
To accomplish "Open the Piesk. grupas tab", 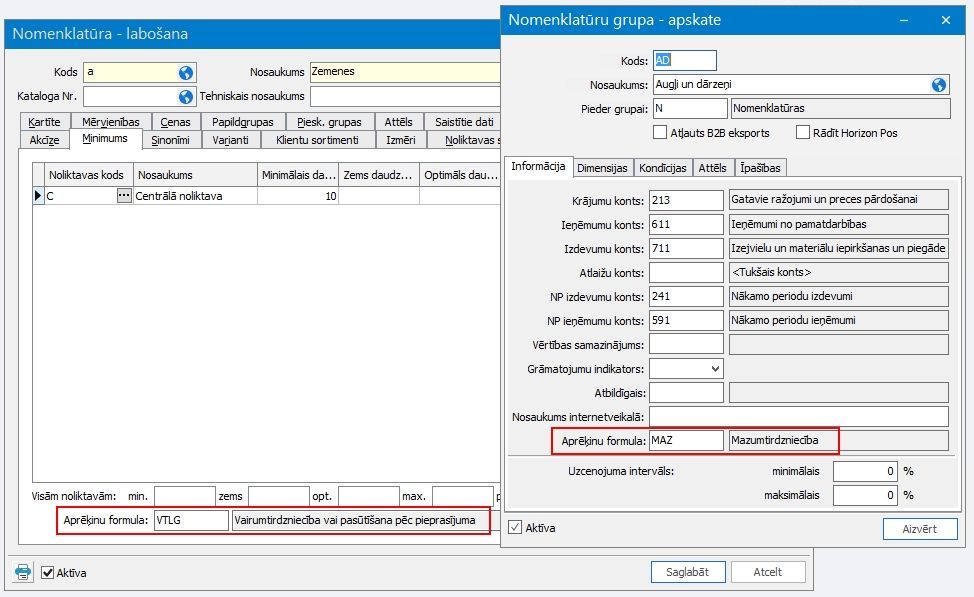I will pyautogui.click(x=329, y=122).
